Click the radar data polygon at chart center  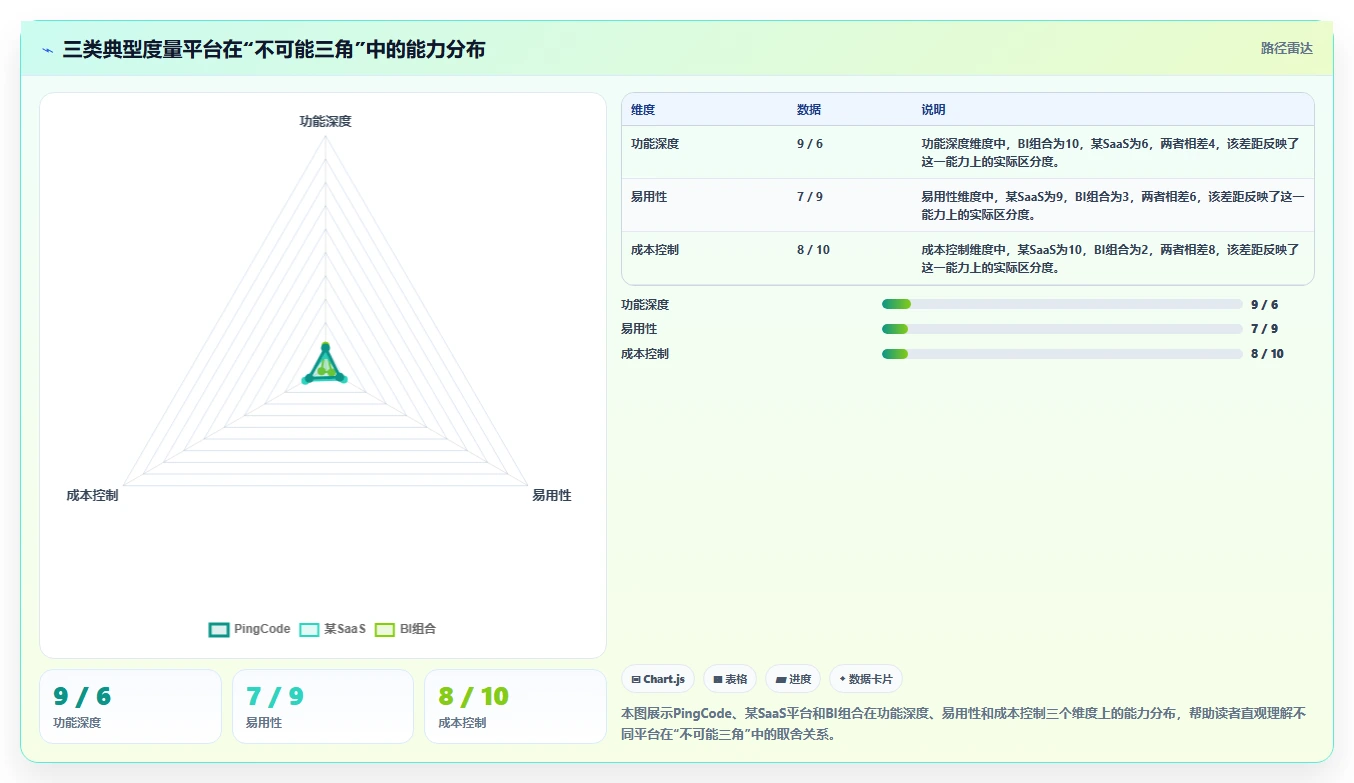click(325, 366)
